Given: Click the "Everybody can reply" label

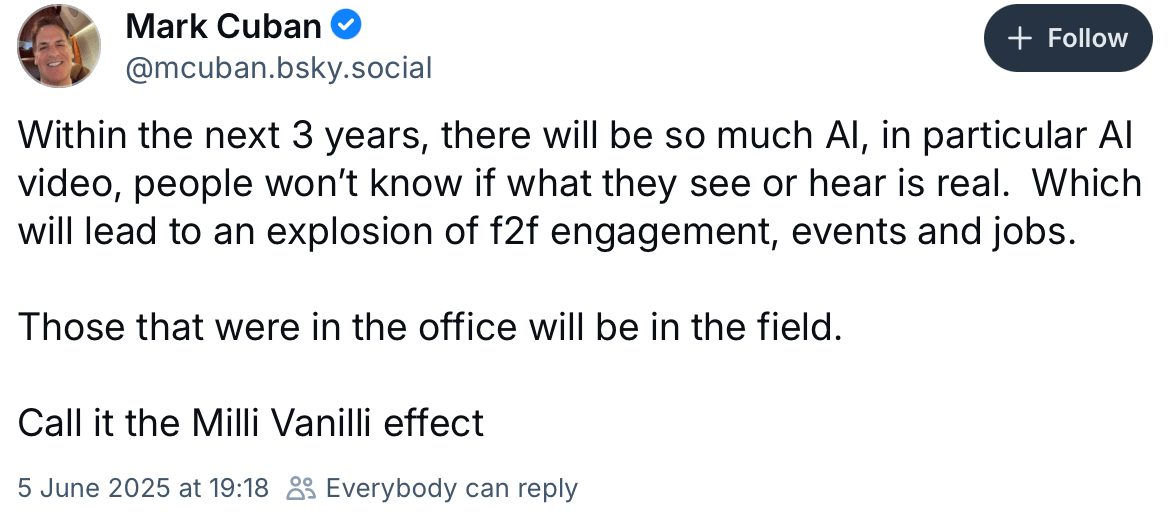Looking at the screenshot, I should point(451,488).
